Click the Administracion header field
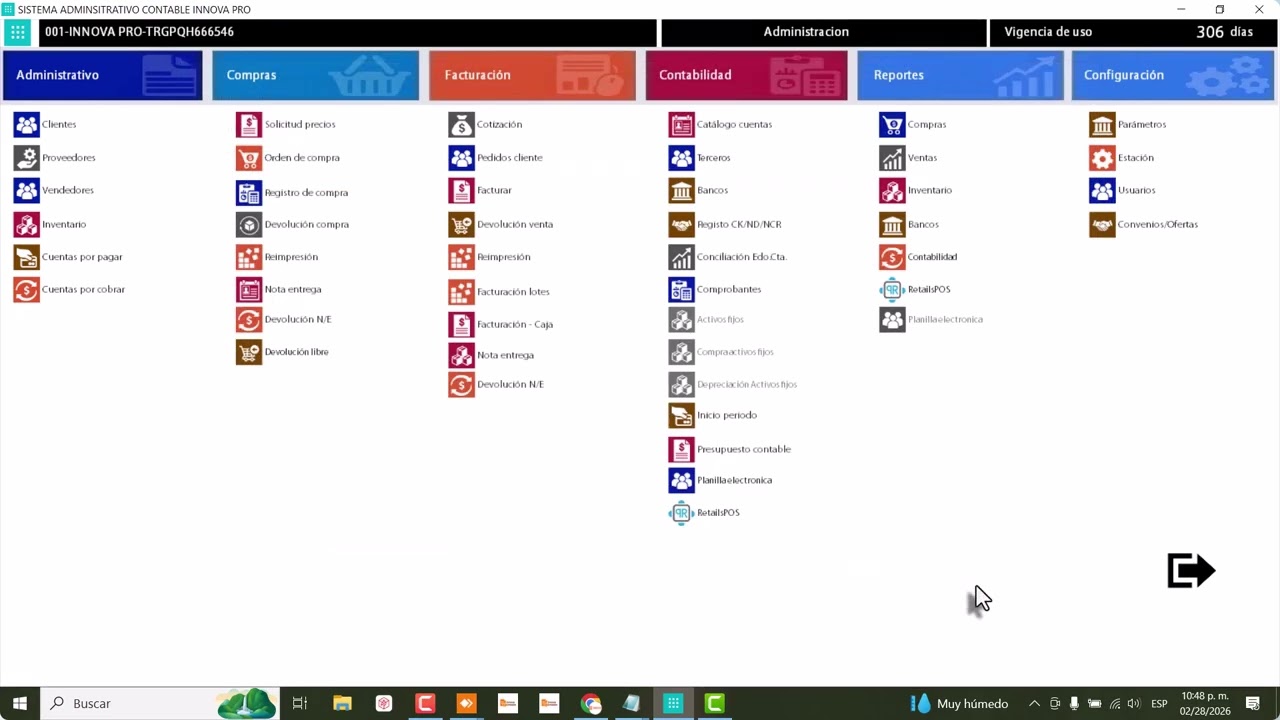 [x=824, y=32]
